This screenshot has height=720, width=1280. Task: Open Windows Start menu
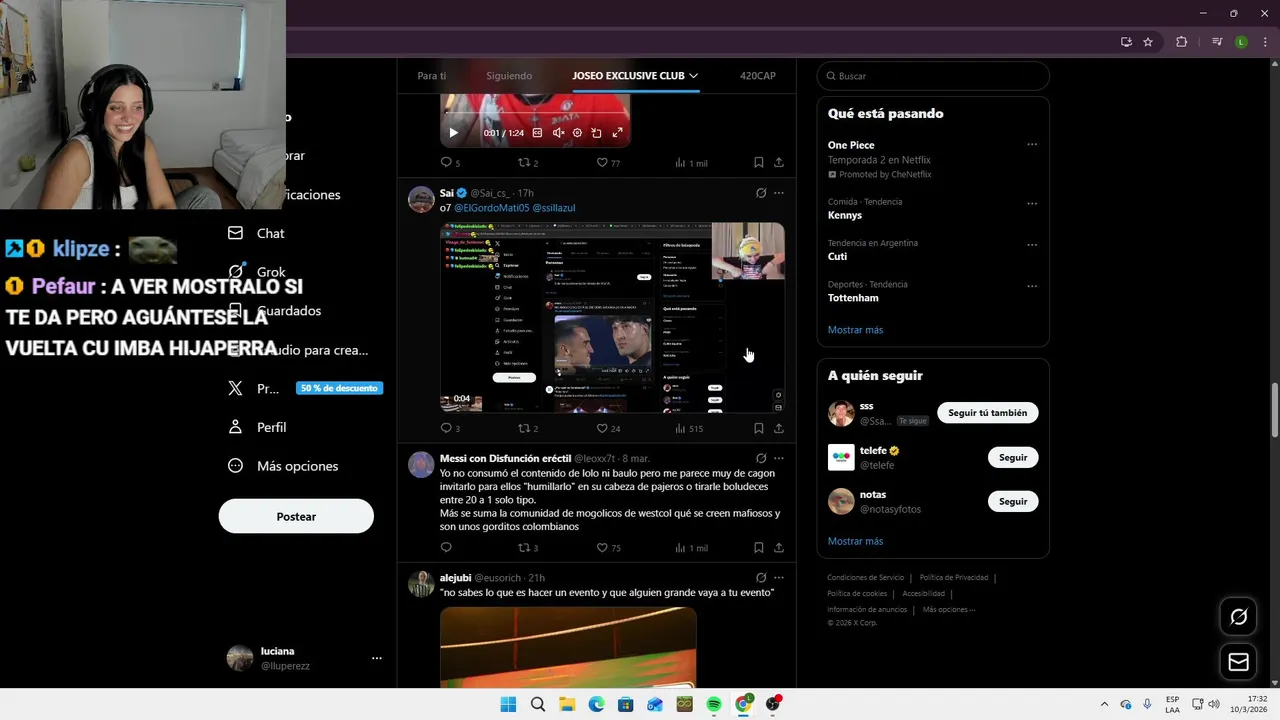[x=508, y=704]
